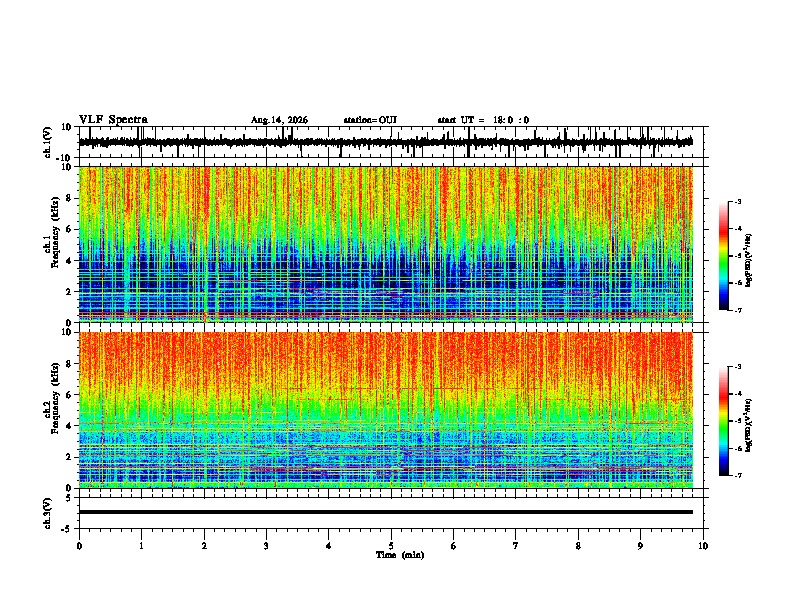This screenshot has width=792, height=612.
Task: Click the "Time (min)" axis label
Action: [400, 555]
